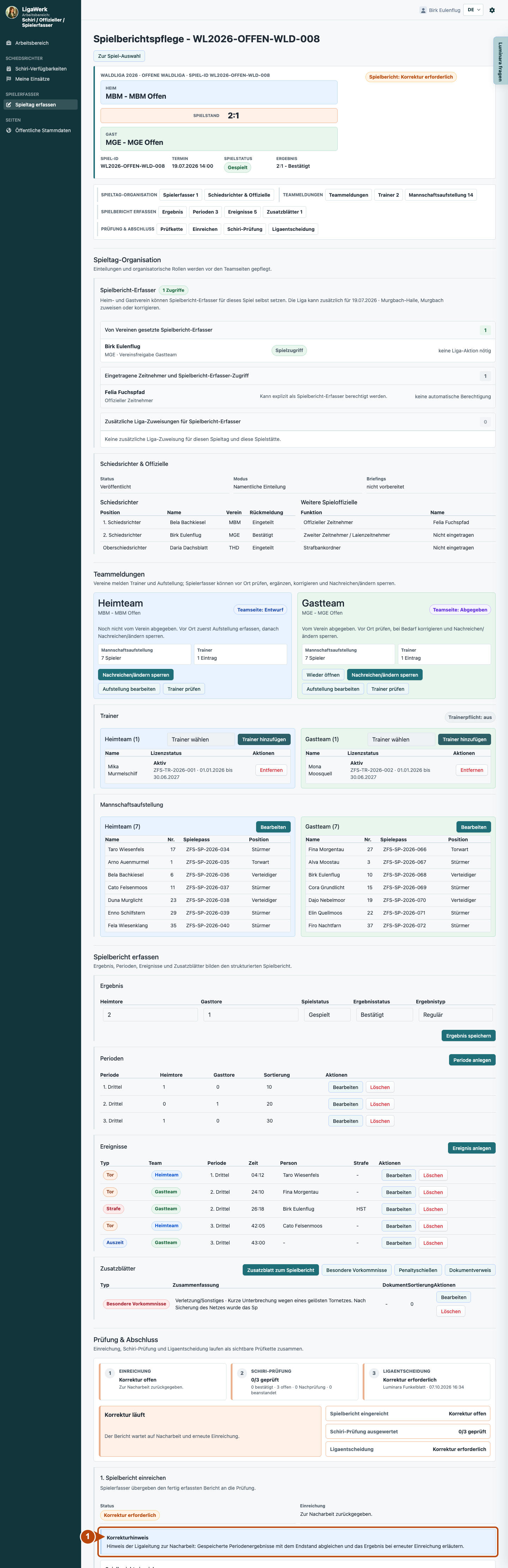This screenshot has width=508, height=1568.
Task: Focus the Gasttore input field
Action: coord(251,1015)
